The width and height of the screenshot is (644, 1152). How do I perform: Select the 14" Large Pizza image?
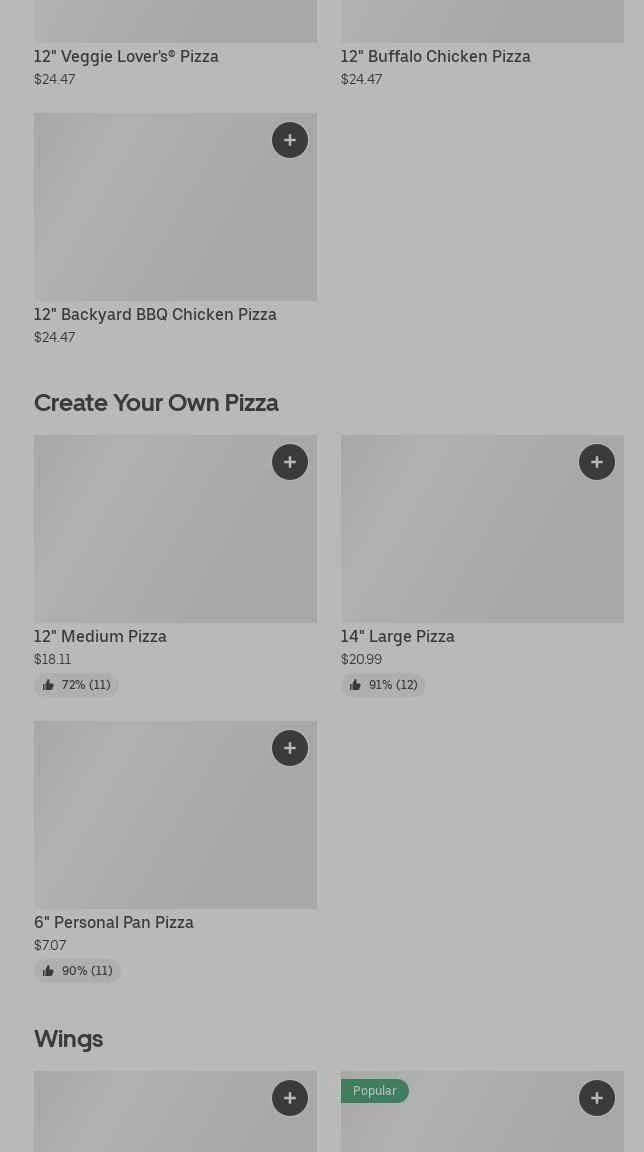pyautogui.click(x=482, y=529)
